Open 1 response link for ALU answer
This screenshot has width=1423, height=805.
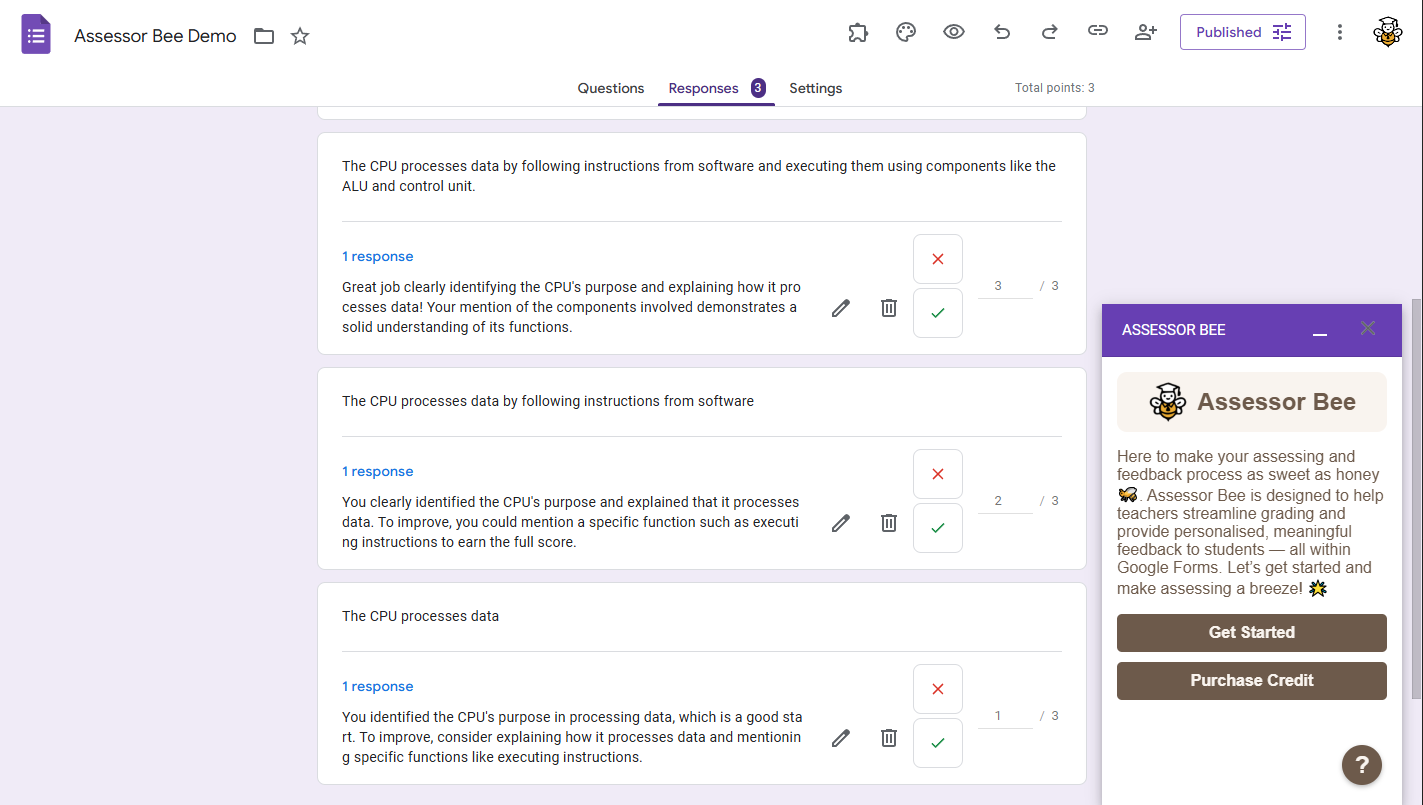point(378,257)
